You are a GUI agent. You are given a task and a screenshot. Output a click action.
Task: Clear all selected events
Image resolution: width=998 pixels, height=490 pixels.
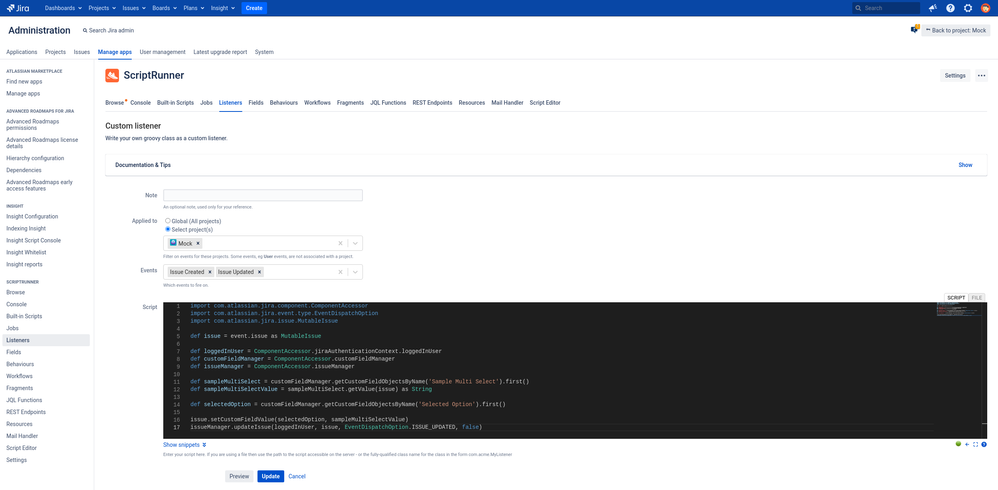point(341,272)
